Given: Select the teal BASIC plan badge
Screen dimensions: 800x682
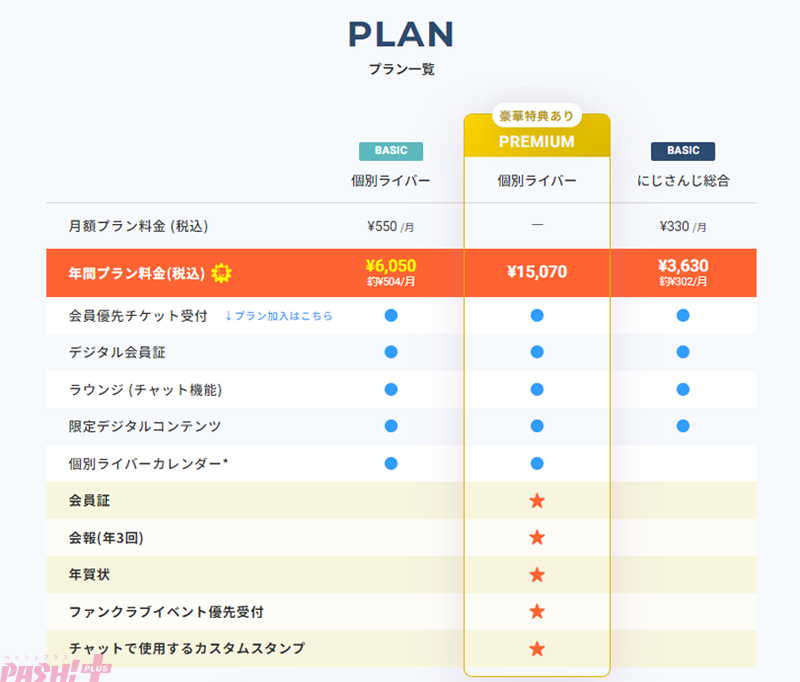Looking at the screenshot, I should coord(391,151).
